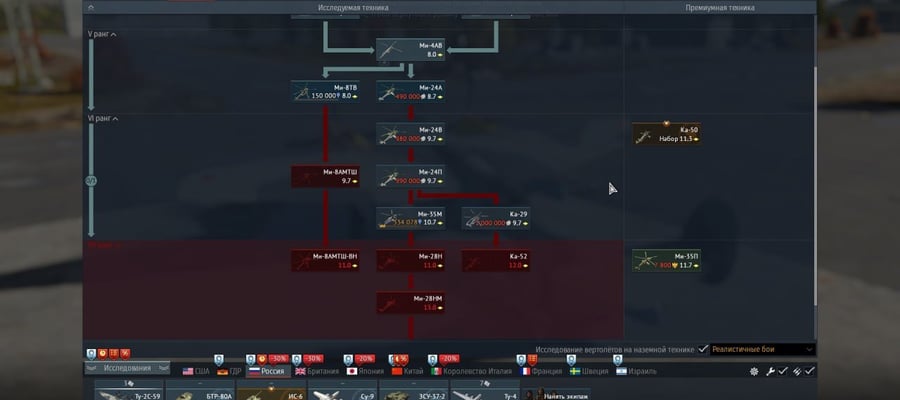Image resolution: width=900 pixels, height=400 pixels.
Task: Collapse the research tree with top-left chevron
Action: (x=91, y=7)
